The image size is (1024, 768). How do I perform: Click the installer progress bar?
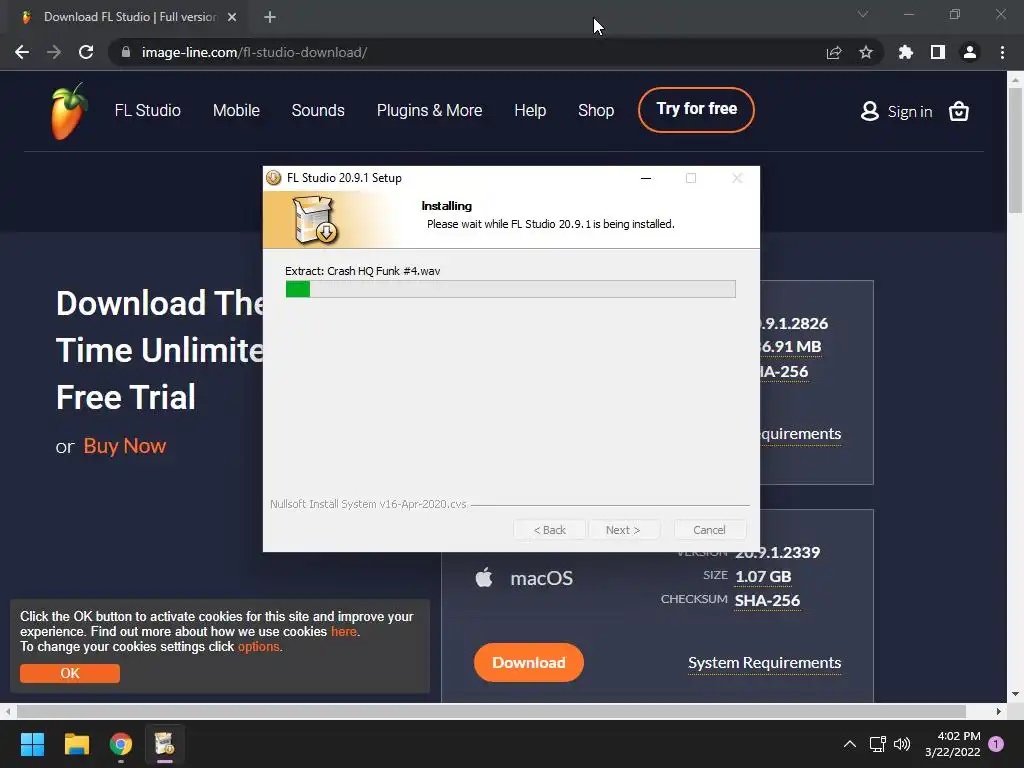pos(511,289)
